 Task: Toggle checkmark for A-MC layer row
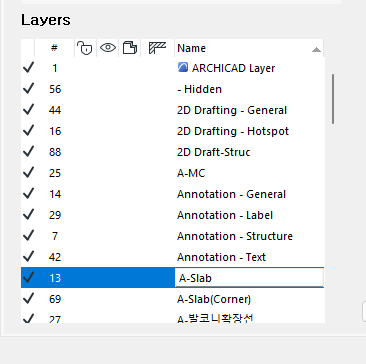tap(28, 173)
